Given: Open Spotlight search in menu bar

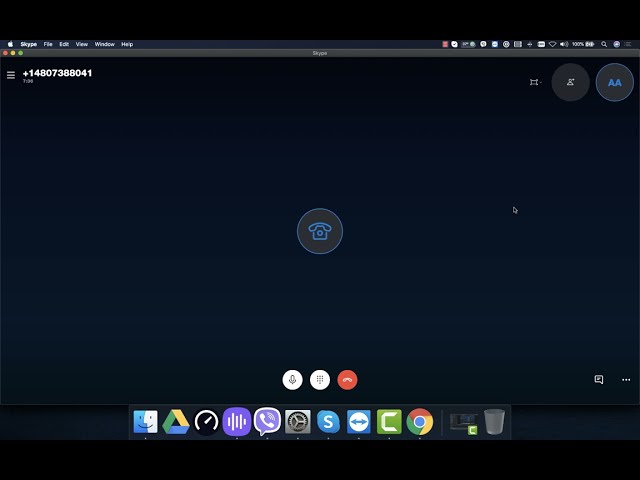Looking at the screenshot, I should tap(604, 44).
